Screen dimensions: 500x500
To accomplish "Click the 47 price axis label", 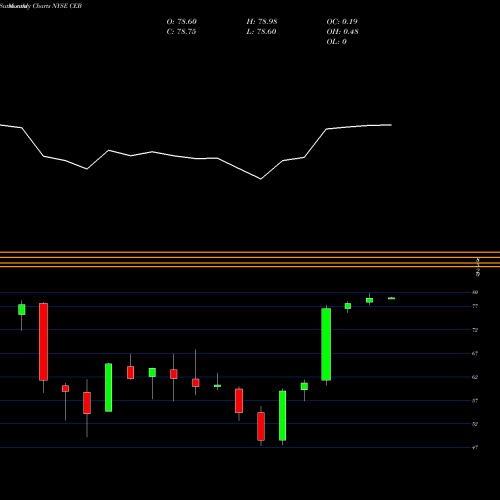I will coord(475,448).
